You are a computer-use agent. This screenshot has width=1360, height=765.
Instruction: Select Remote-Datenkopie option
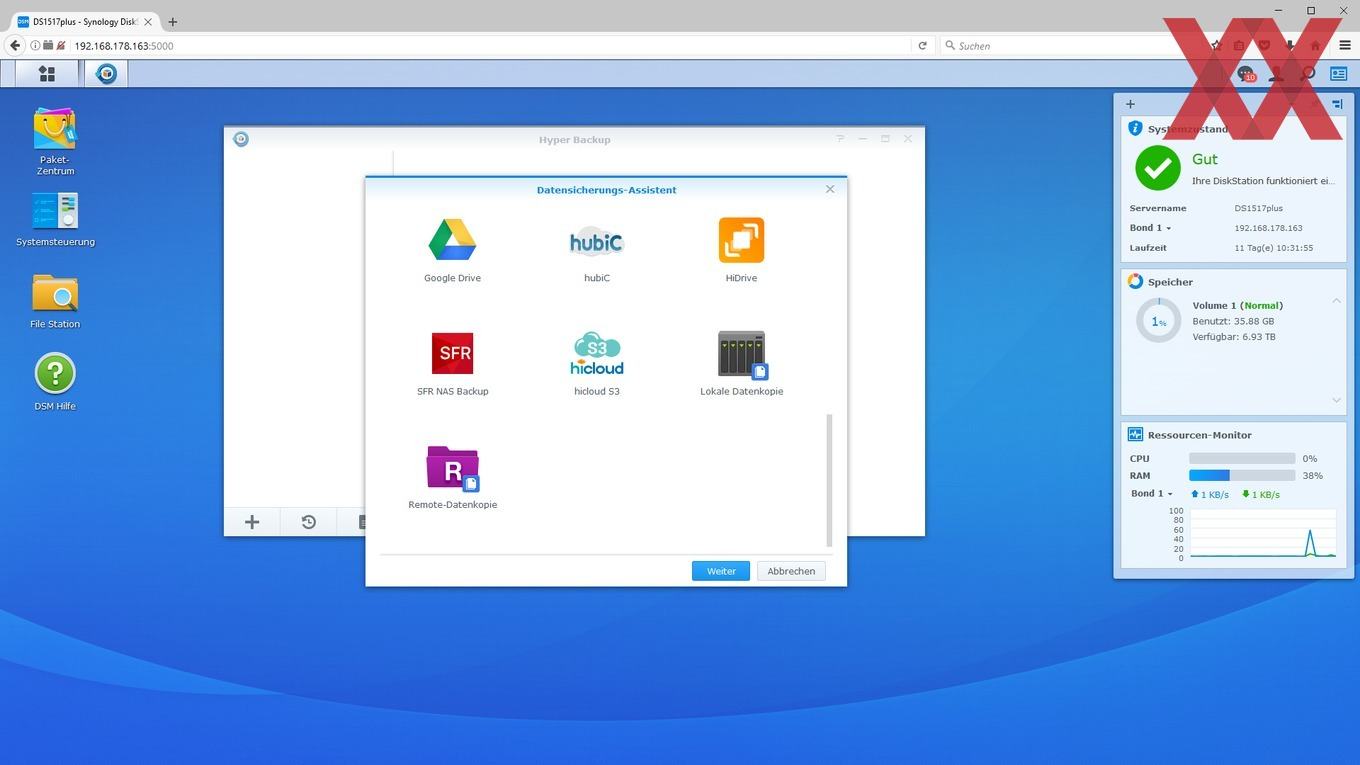[x=452, y=477]
